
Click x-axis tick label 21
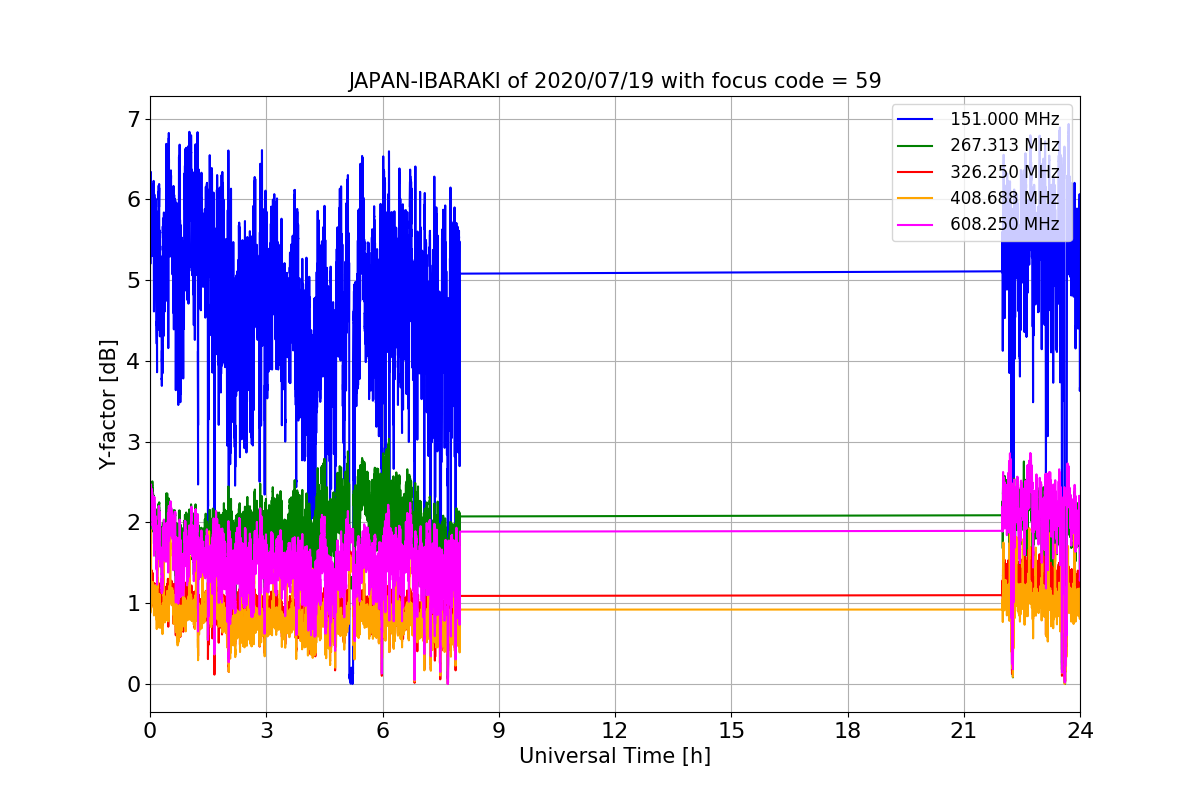pos(964,730)
